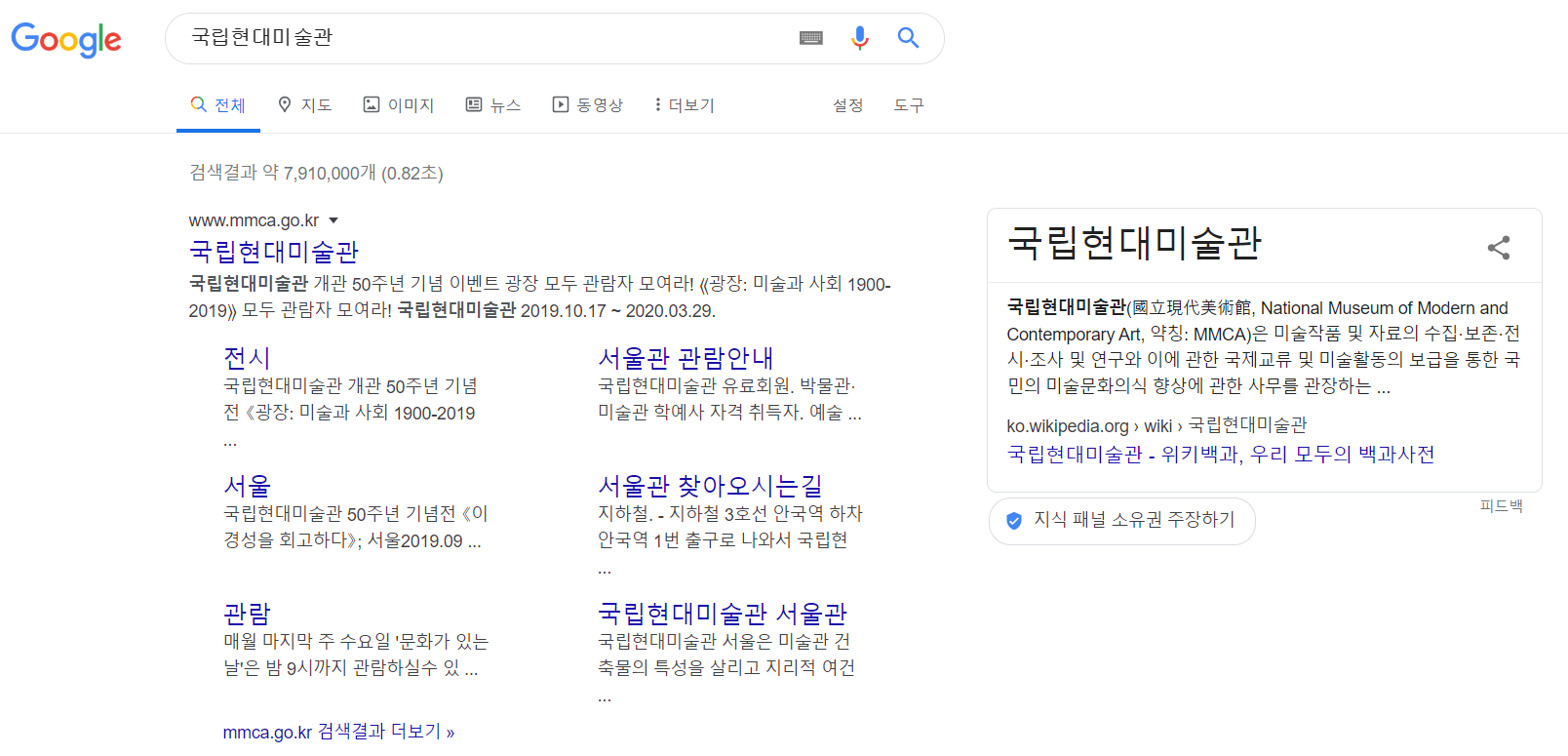Switch to the 지도 tab

(x=305, y=104)
